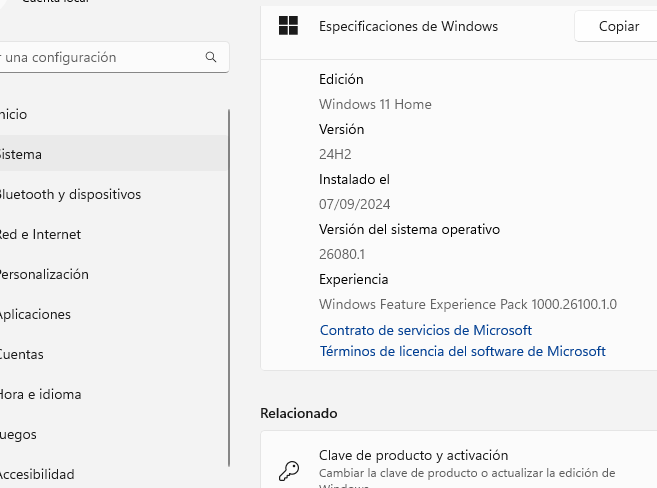The width and height of the screenshot is (657, 488).
Task: Select Sistema in the sidebar
Action: tap(114, 154)
